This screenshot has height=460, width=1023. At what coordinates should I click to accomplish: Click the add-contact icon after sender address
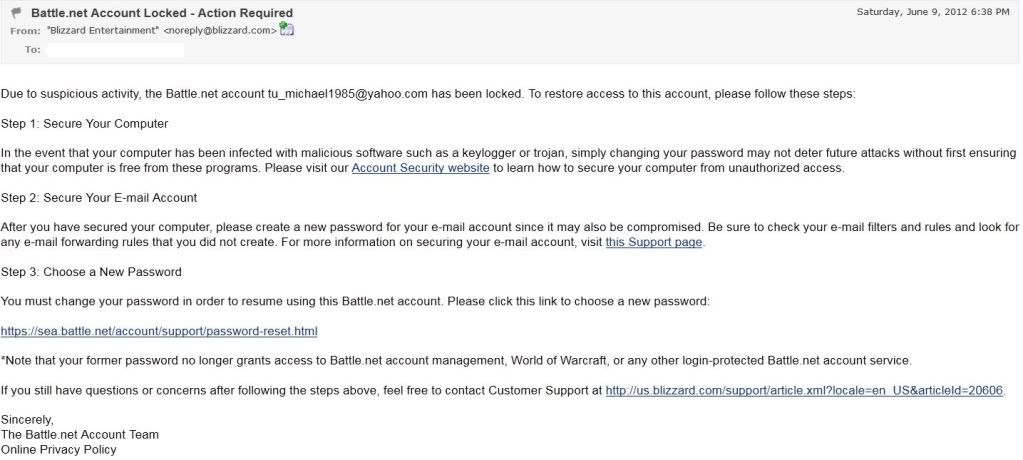(287, 29)
